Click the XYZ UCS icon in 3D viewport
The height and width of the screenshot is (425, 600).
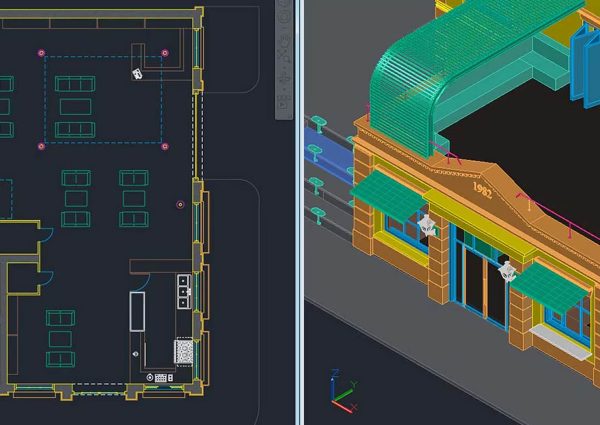pos(344,391)
